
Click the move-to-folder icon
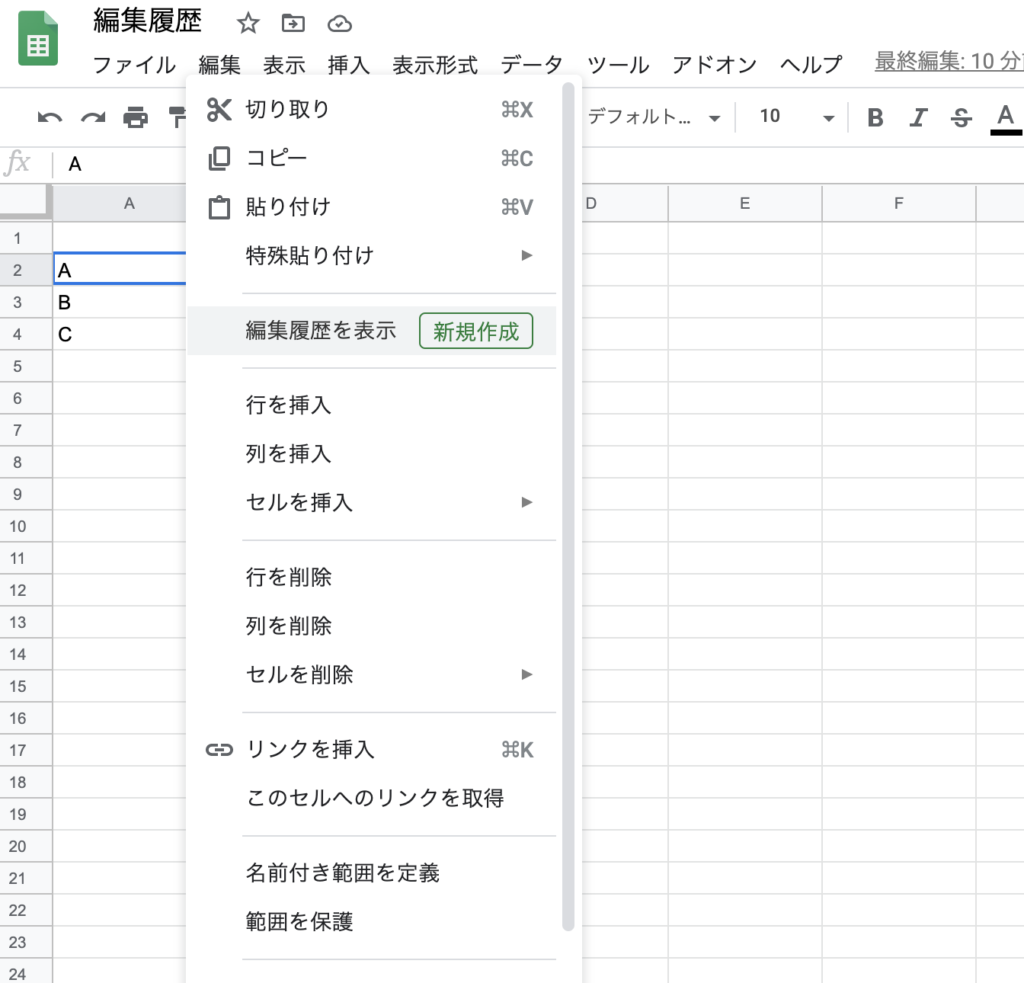pos(293,24)
